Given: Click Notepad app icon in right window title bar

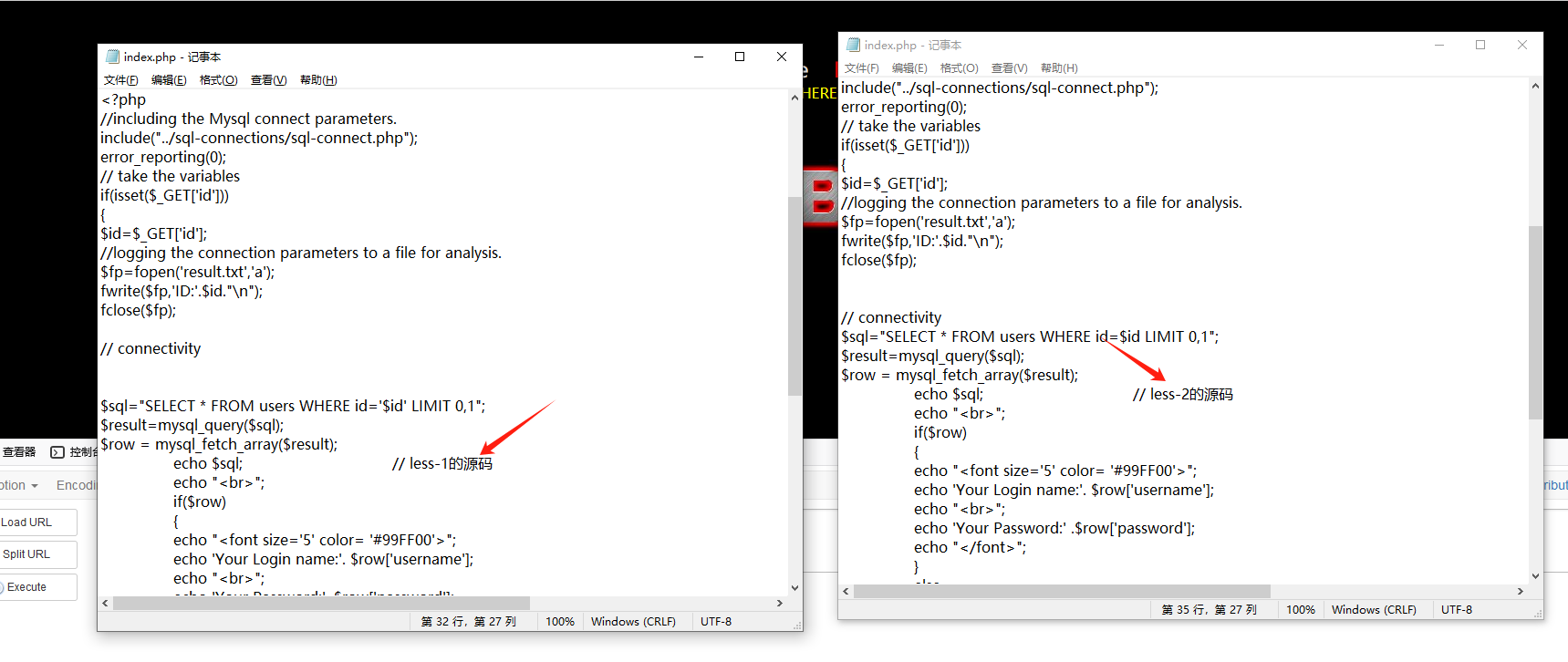Looking at the screenshot, I should pos(853,45).
